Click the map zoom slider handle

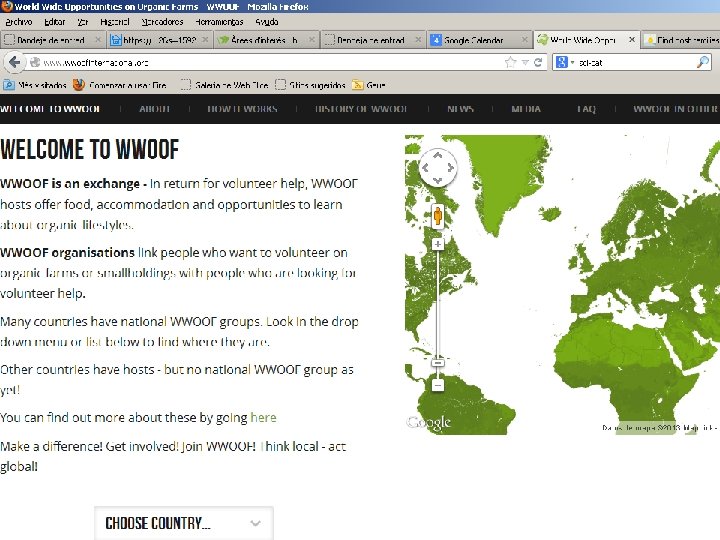pyautogui.click(x=438, y=363)
